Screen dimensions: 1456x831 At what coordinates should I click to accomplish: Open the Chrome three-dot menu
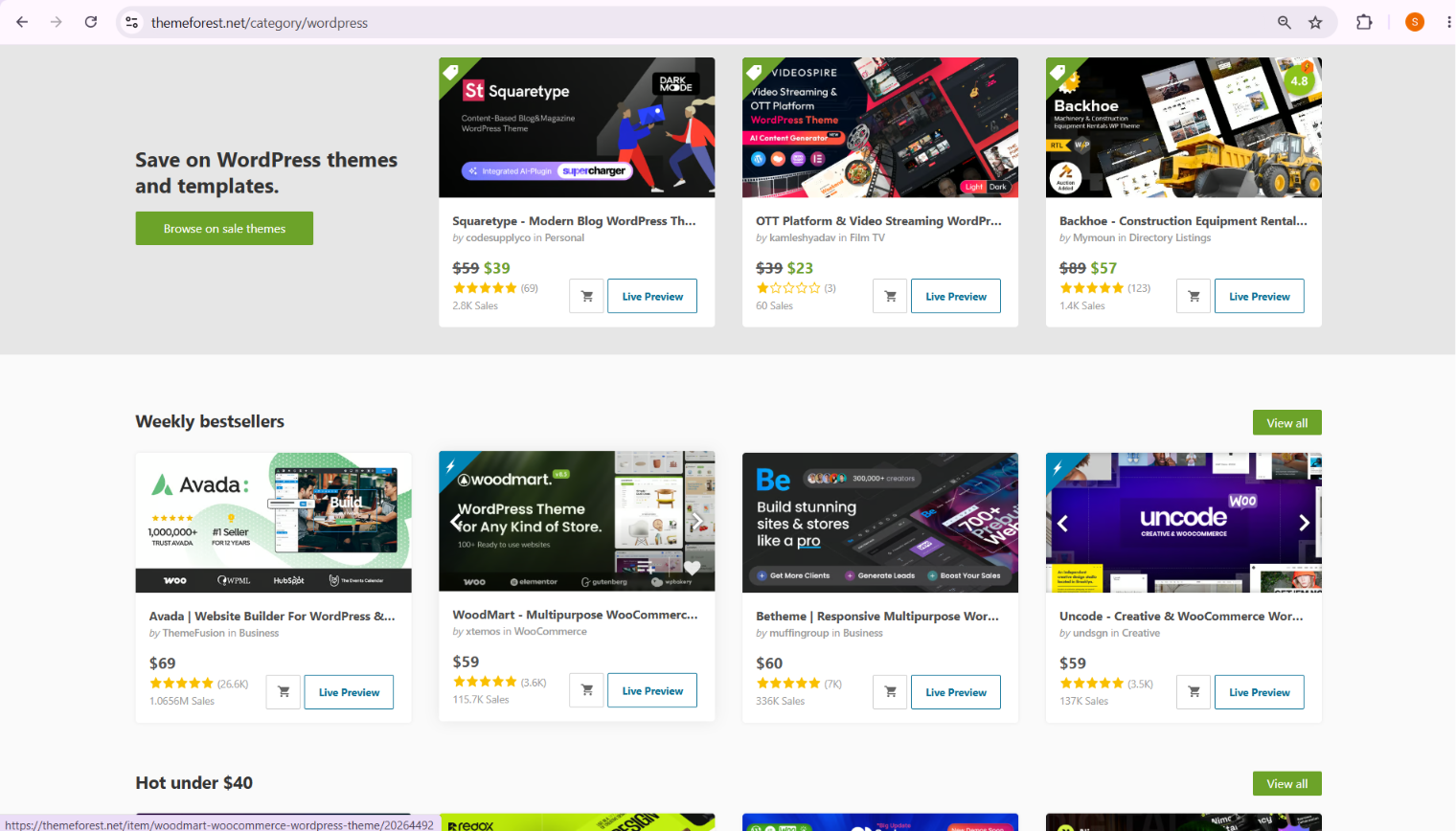coord(1447,22)
